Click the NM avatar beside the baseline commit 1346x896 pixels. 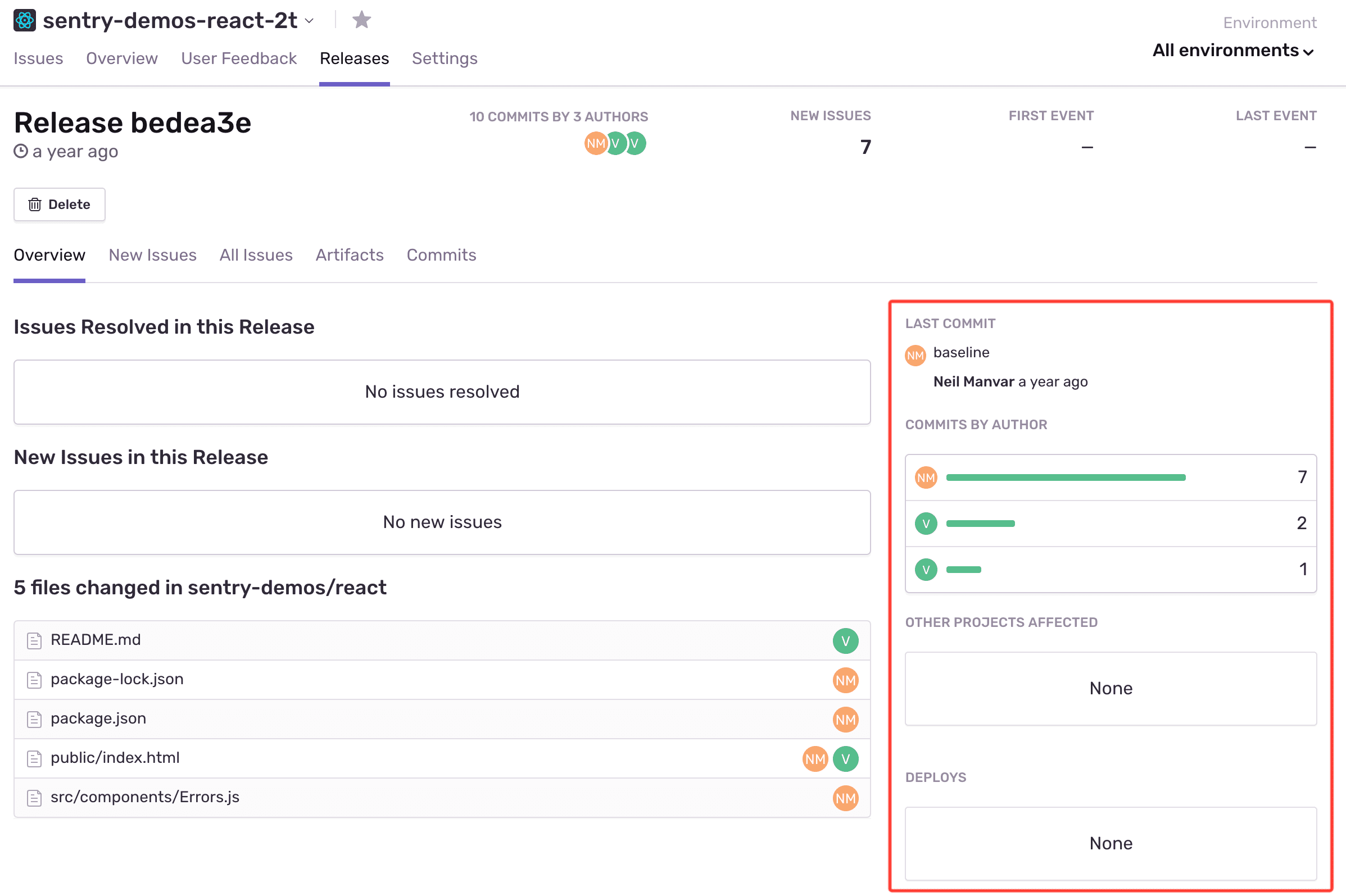point(915,355)
